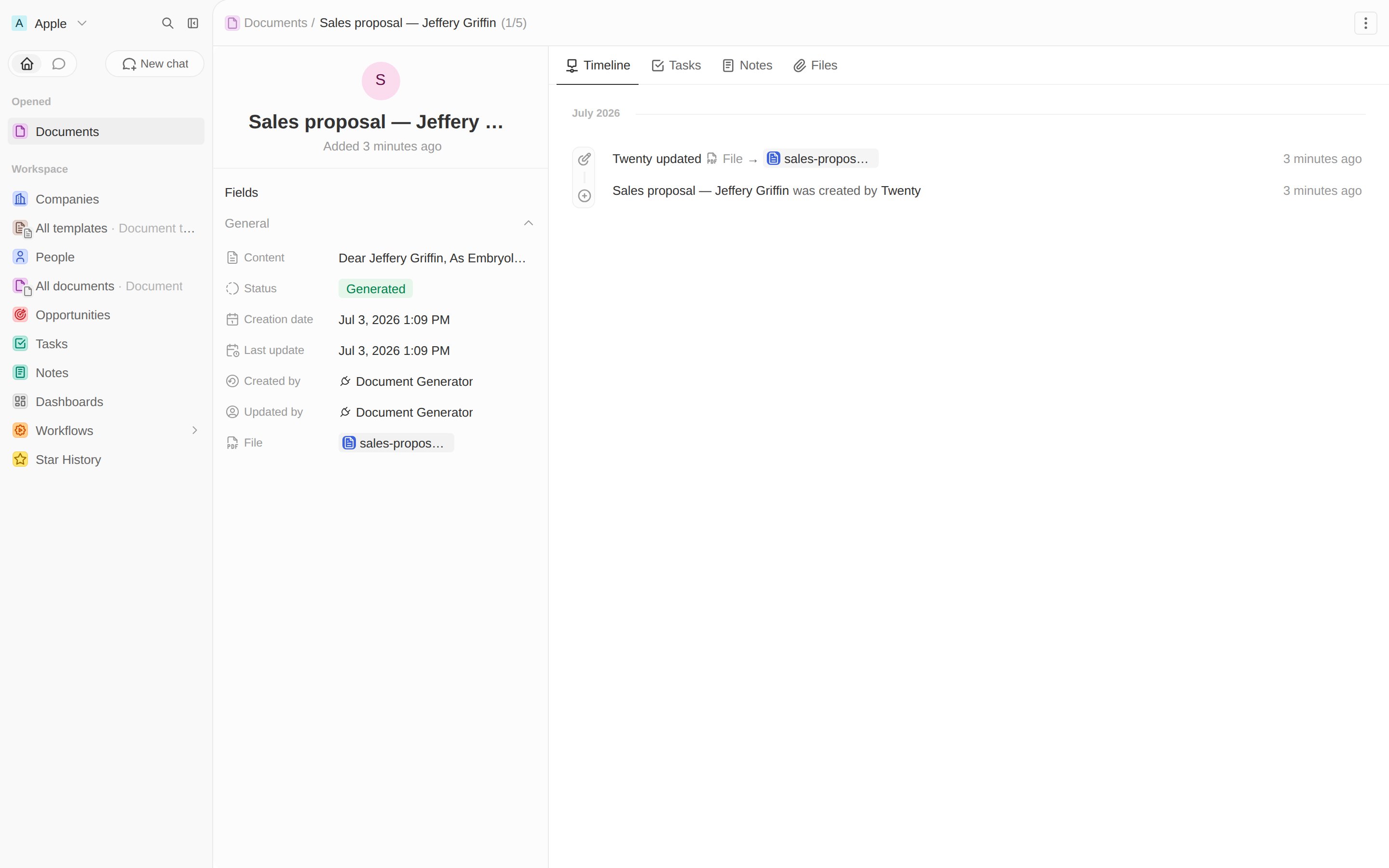Click the Last update date value
The image size is (1389, 868).
(x=394, y=351)
